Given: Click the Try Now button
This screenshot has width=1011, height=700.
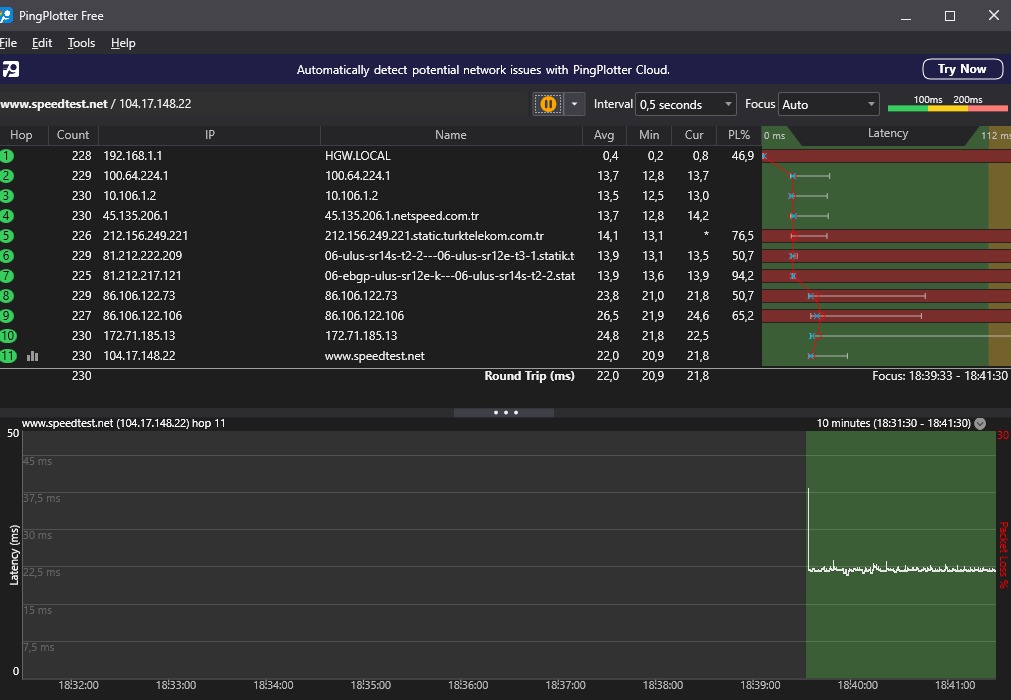Looking at the screenshot, I should point(962,69).
